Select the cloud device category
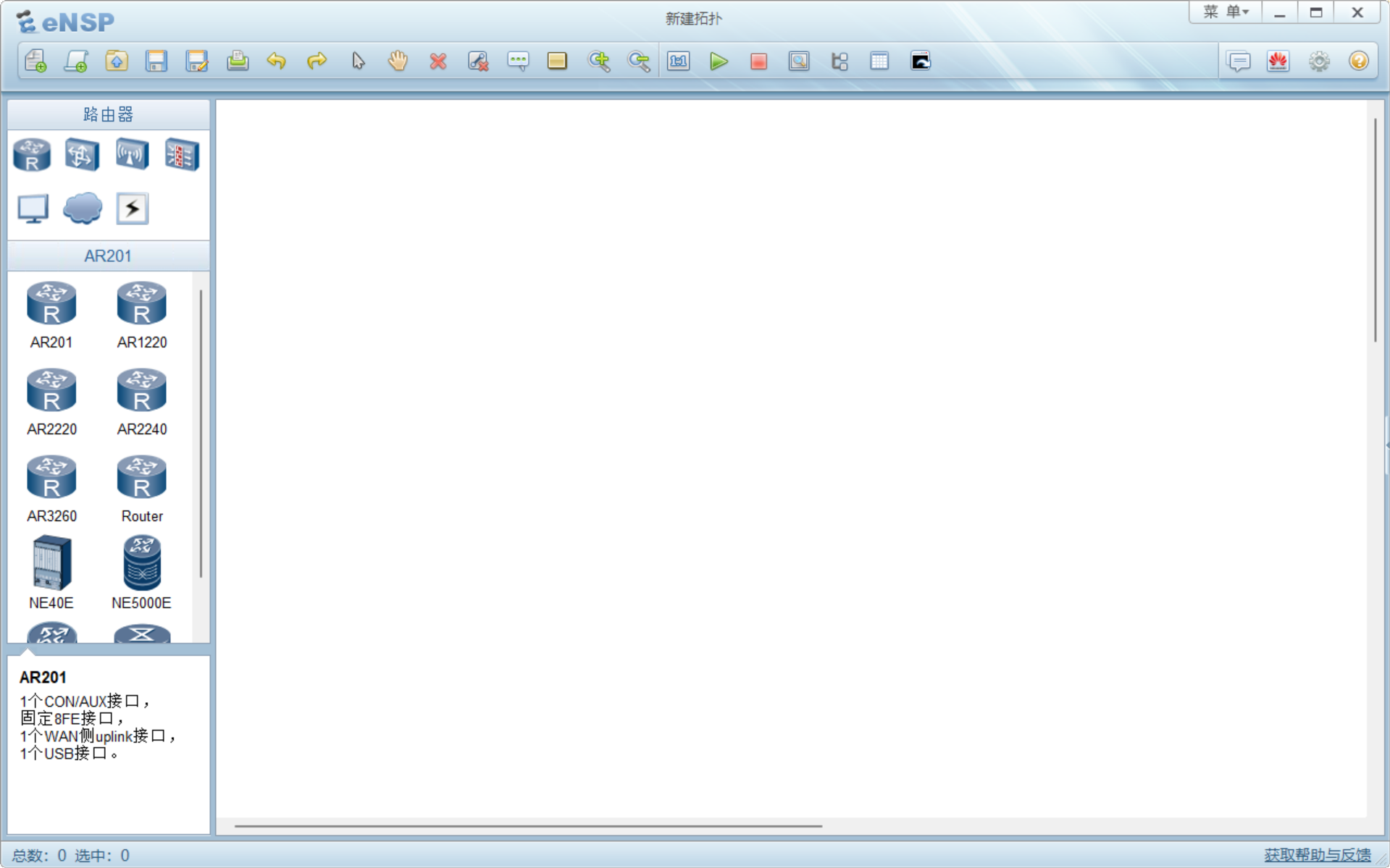Screen dimensions: 1390x868 pos(83,209)
